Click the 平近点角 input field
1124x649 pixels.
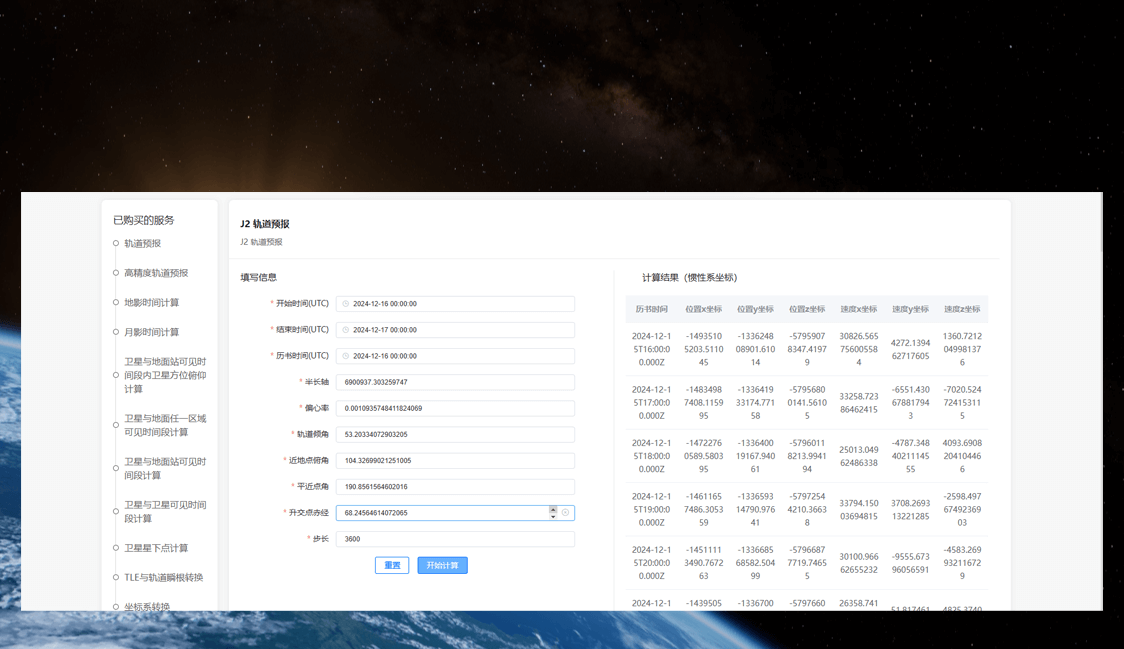(455, 487)
